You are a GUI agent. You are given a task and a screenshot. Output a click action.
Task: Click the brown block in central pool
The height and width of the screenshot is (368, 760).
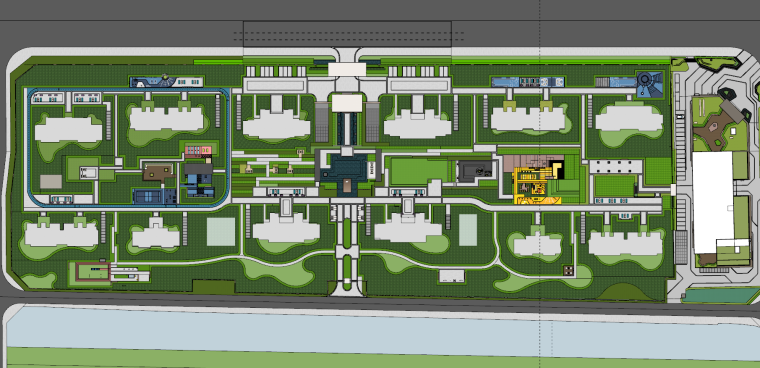point(347,185)
